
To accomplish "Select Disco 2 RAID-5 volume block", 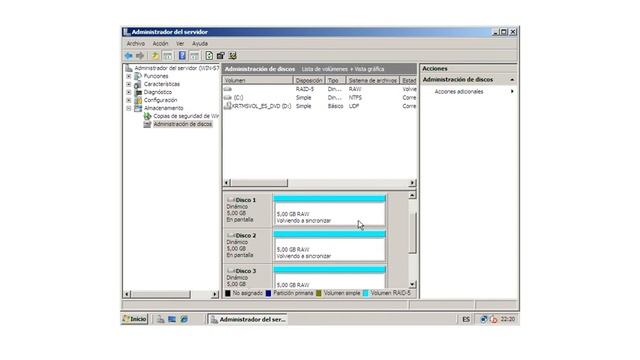I will coord(329,246).
